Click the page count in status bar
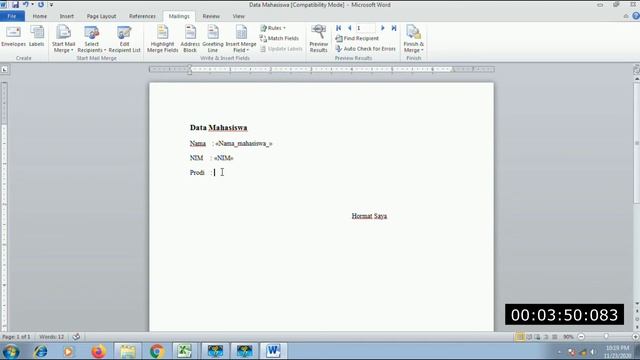The width and height of the screenshot is (640, 360). pyautogui.click(x=16, y=337)
